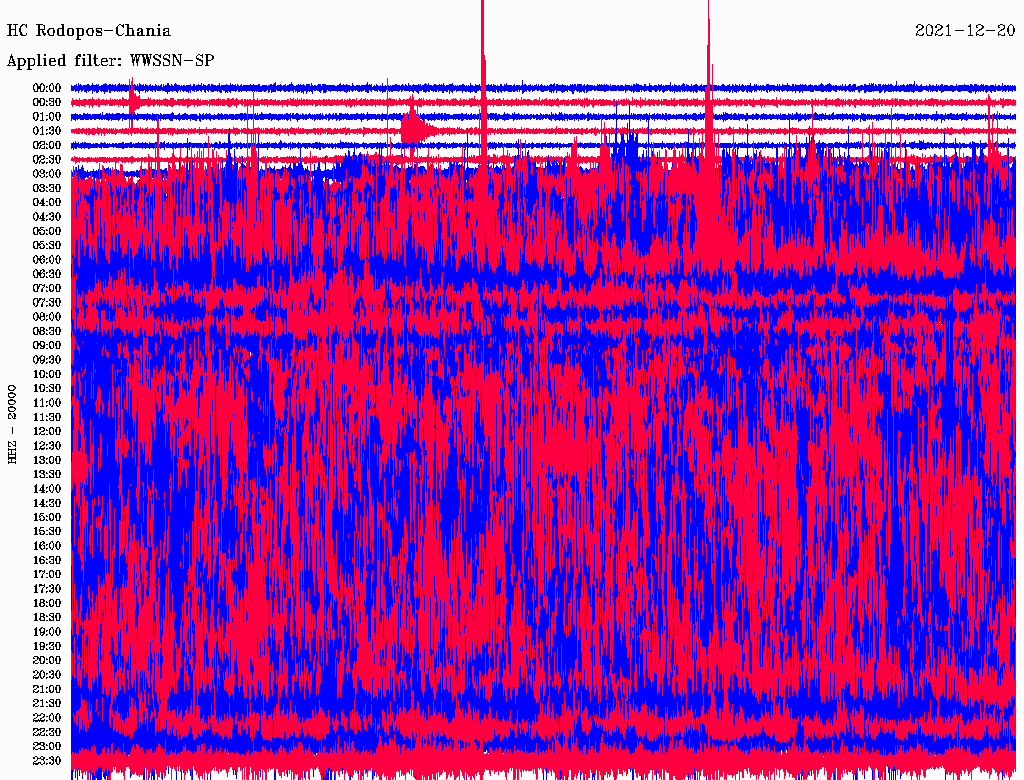
Task: Click the HC Rodopos-Chania station title
Action: pos(89,31)
